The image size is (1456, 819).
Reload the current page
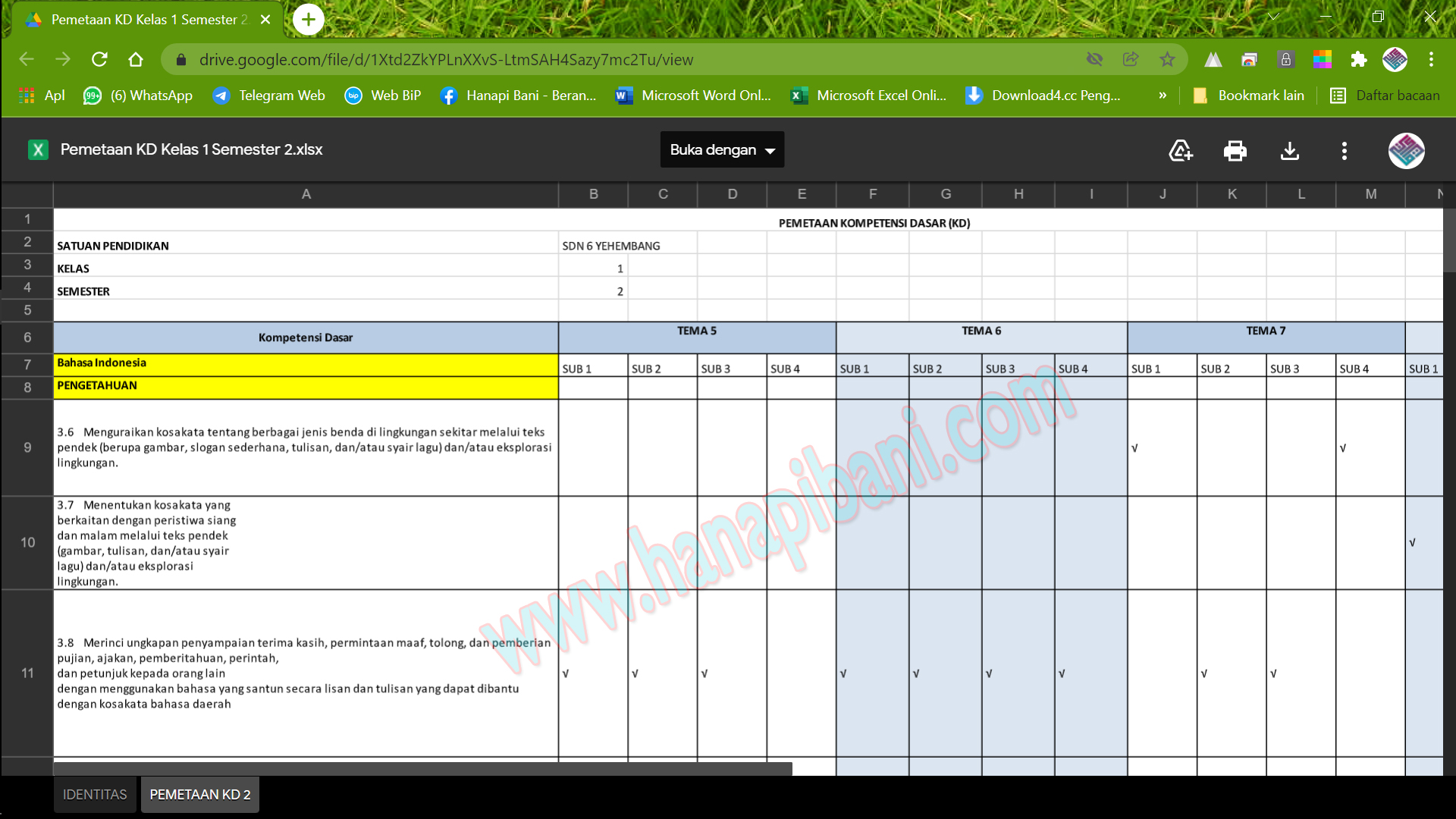coord(99,59)
